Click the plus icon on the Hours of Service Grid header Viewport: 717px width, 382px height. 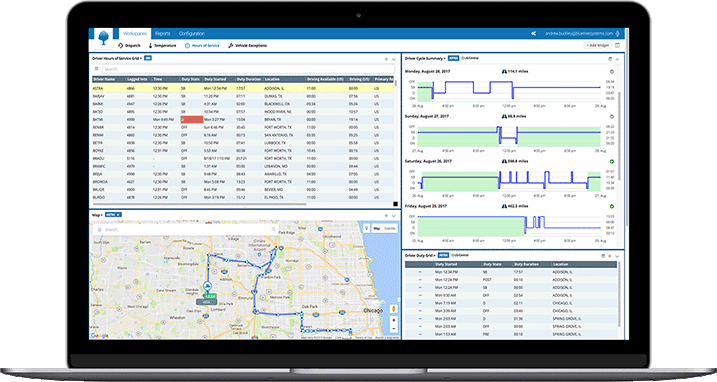[386, 59]
